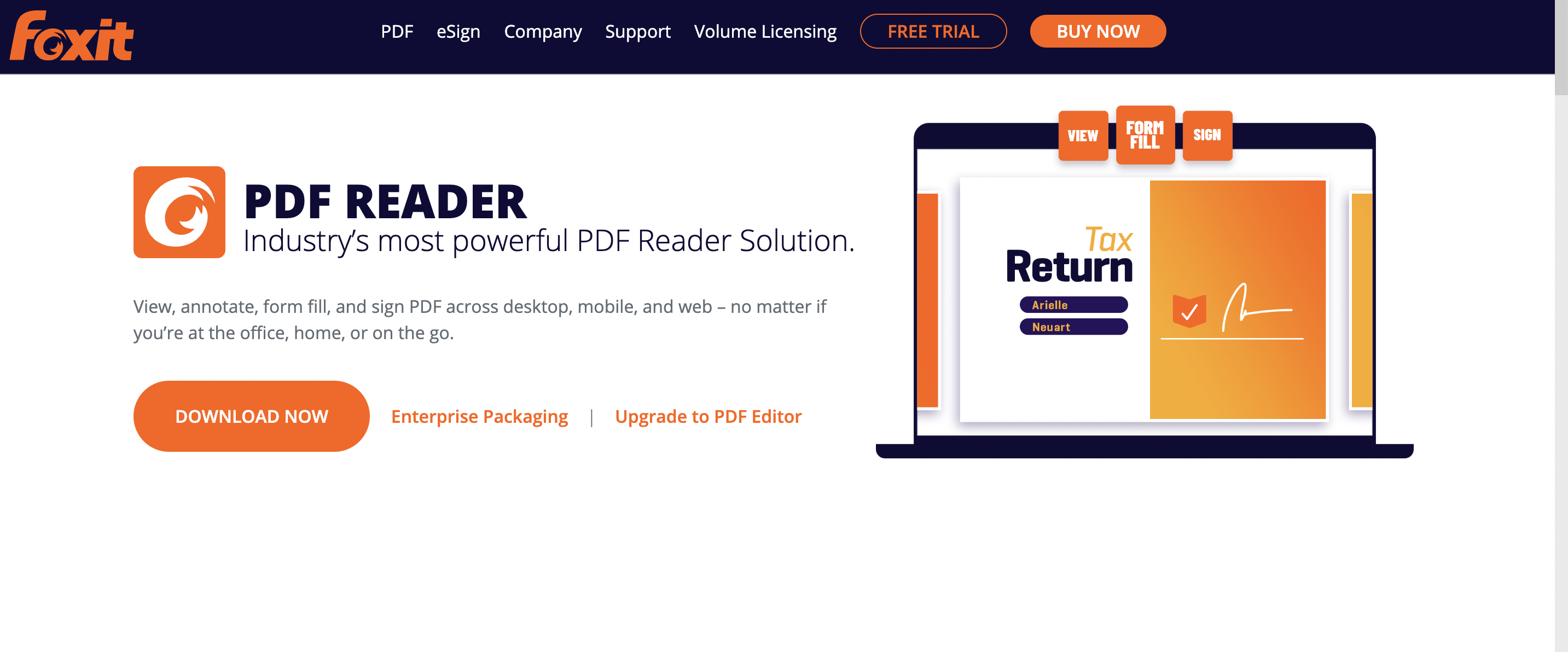Click the Upgrade to PDF Editor link
The width and height of the screenshot is (1568, 652).
click(x=707, y=416)
